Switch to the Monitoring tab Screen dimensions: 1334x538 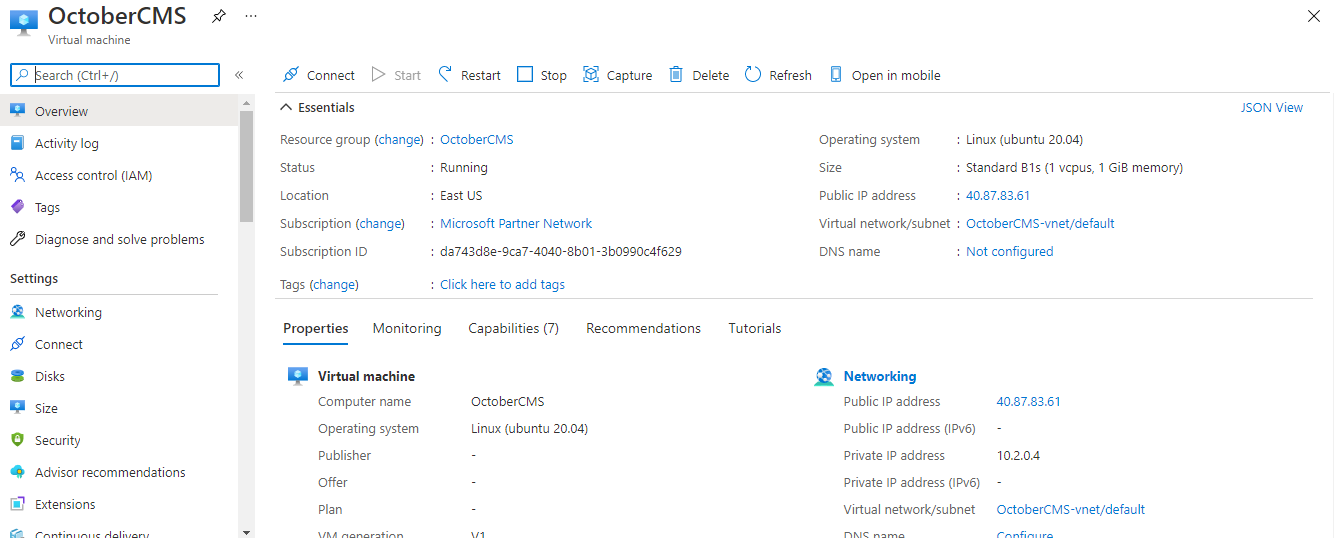click(406, 328)
